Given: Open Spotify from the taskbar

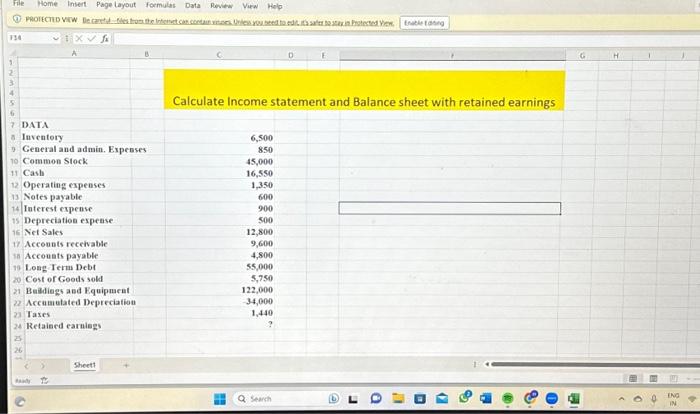Looking at the screenshot, I should (x=508, y=398).
